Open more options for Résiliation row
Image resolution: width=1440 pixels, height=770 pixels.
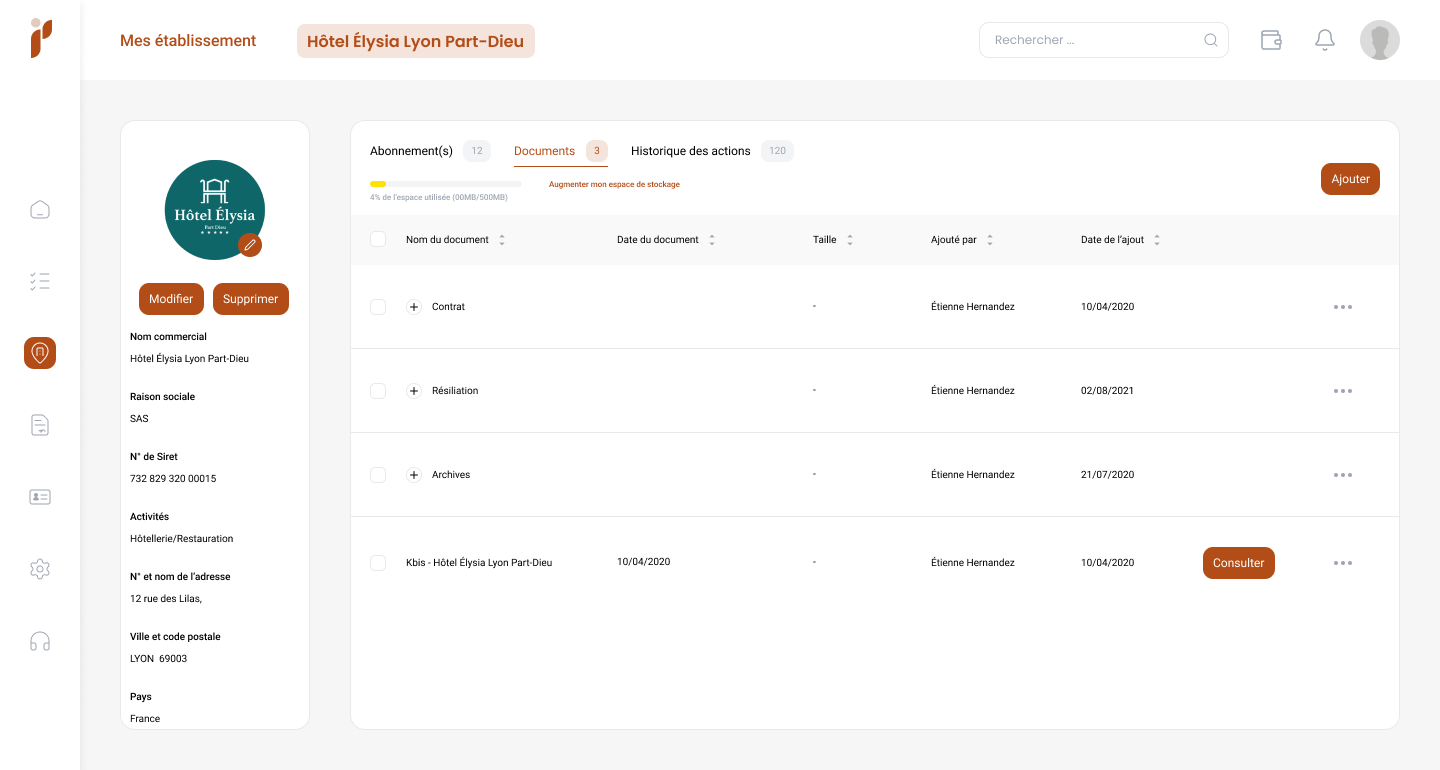click(x=1343, y=391)
